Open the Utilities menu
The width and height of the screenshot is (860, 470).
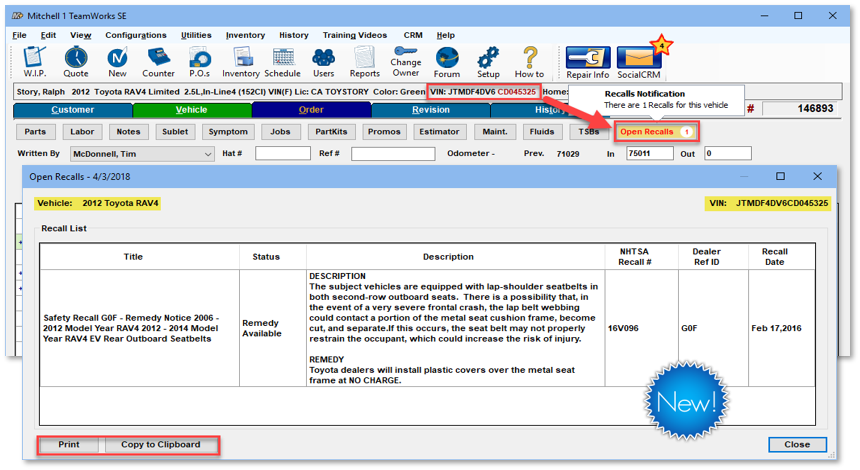tap(196, 35)
